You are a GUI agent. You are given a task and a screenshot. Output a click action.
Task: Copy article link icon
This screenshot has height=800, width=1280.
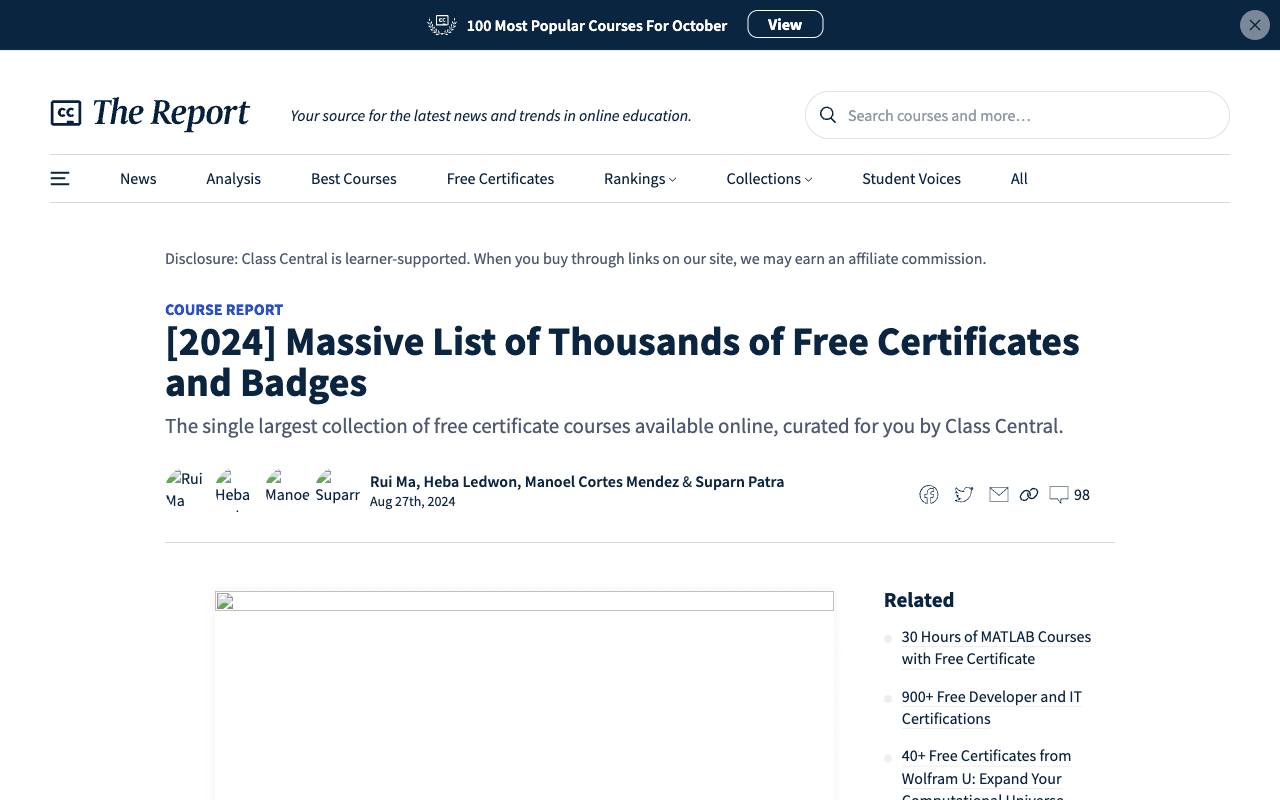coord(1029,495)
